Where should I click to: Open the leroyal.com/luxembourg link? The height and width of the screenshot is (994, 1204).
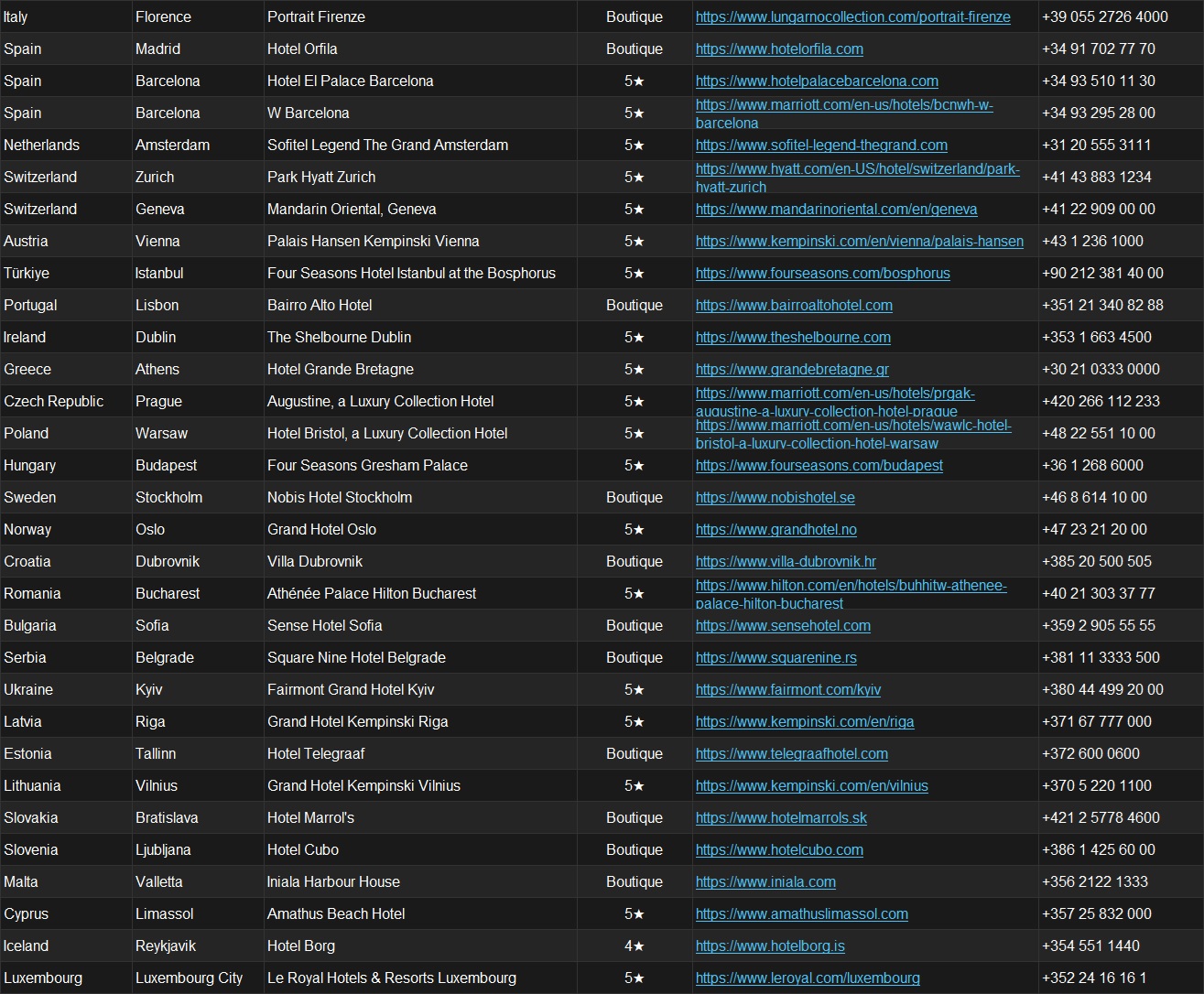[808, 978]
